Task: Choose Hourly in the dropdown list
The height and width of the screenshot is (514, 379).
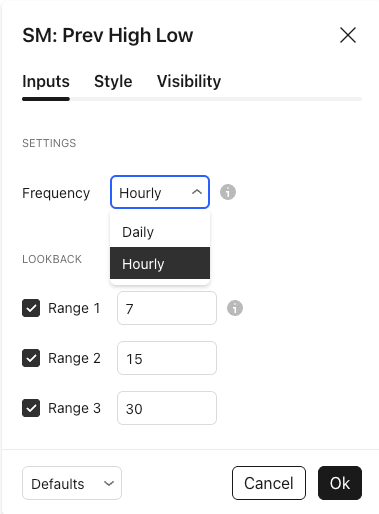Action: (160, 263)
